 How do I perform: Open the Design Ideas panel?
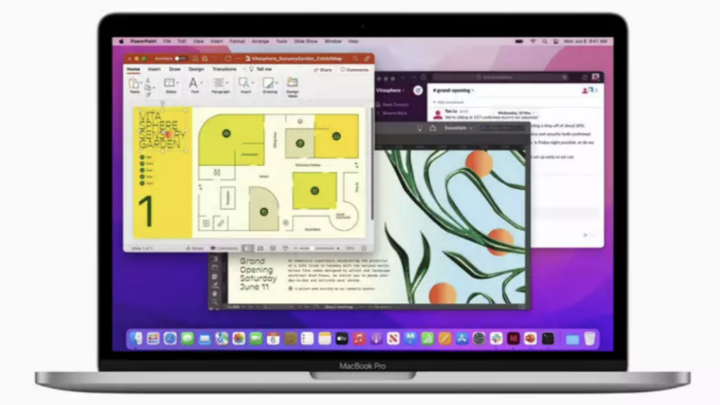[294, 86]
